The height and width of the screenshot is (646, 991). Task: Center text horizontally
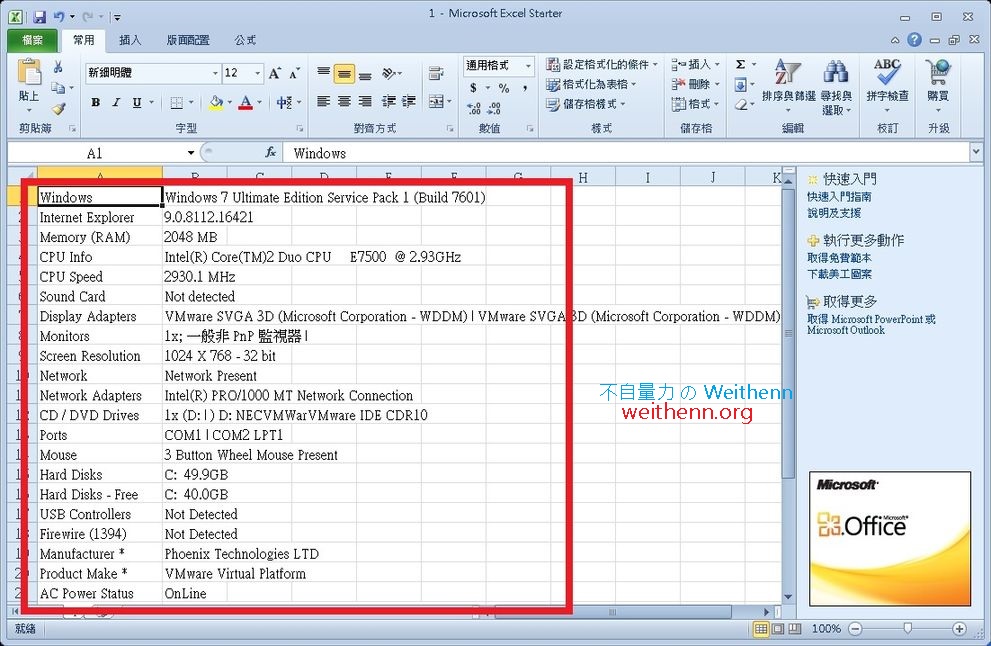[344, 101]
